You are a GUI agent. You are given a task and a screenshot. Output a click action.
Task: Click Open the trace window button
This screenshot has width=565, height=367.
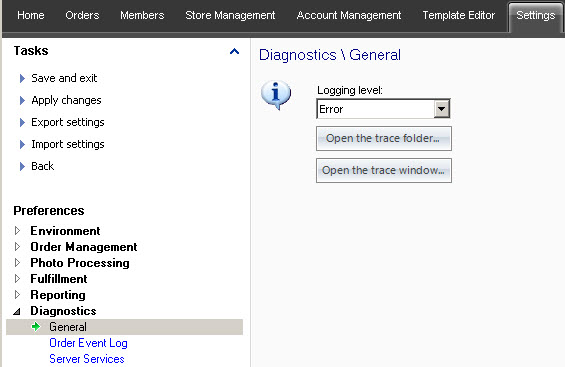(384, 170)
